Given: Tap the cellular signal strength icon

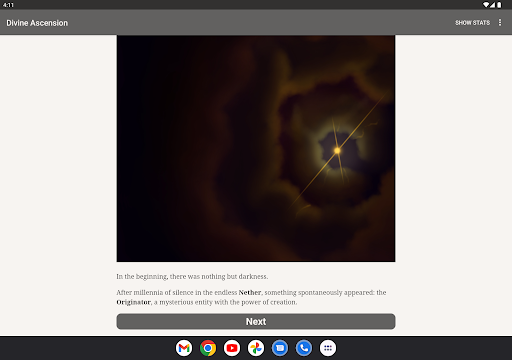Looking at the screenshot, I should (492, 5).
